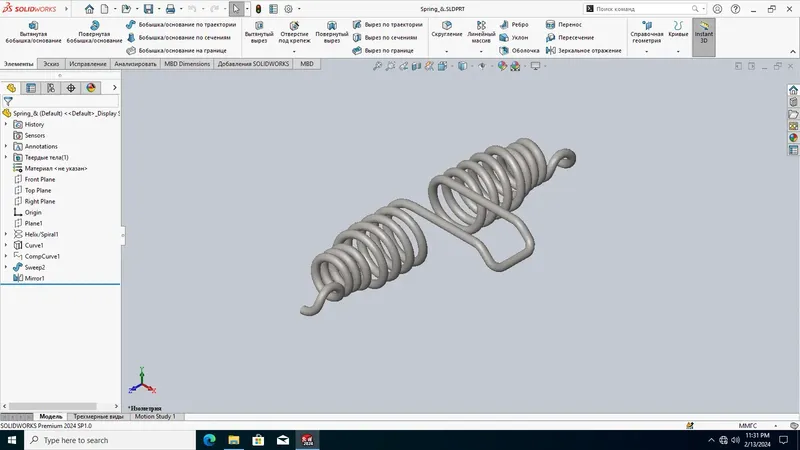Select Mirror1 in the feature tree
This screenshot has width=800, height=450.
[x=34, y=278]
